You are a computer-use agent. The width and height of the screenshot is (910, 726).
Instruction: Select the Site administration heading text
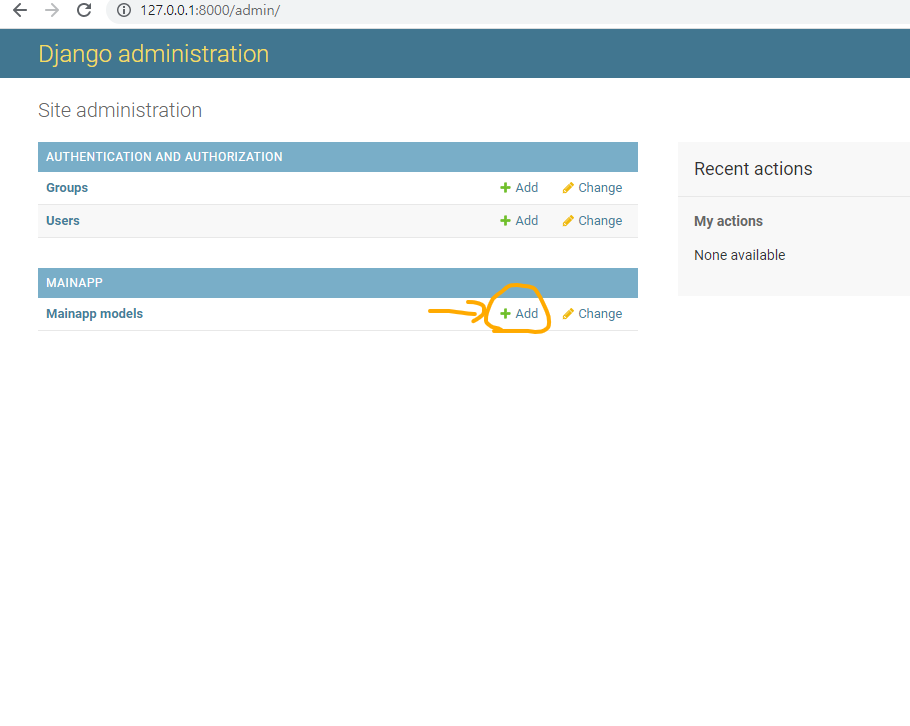[120, 110]
